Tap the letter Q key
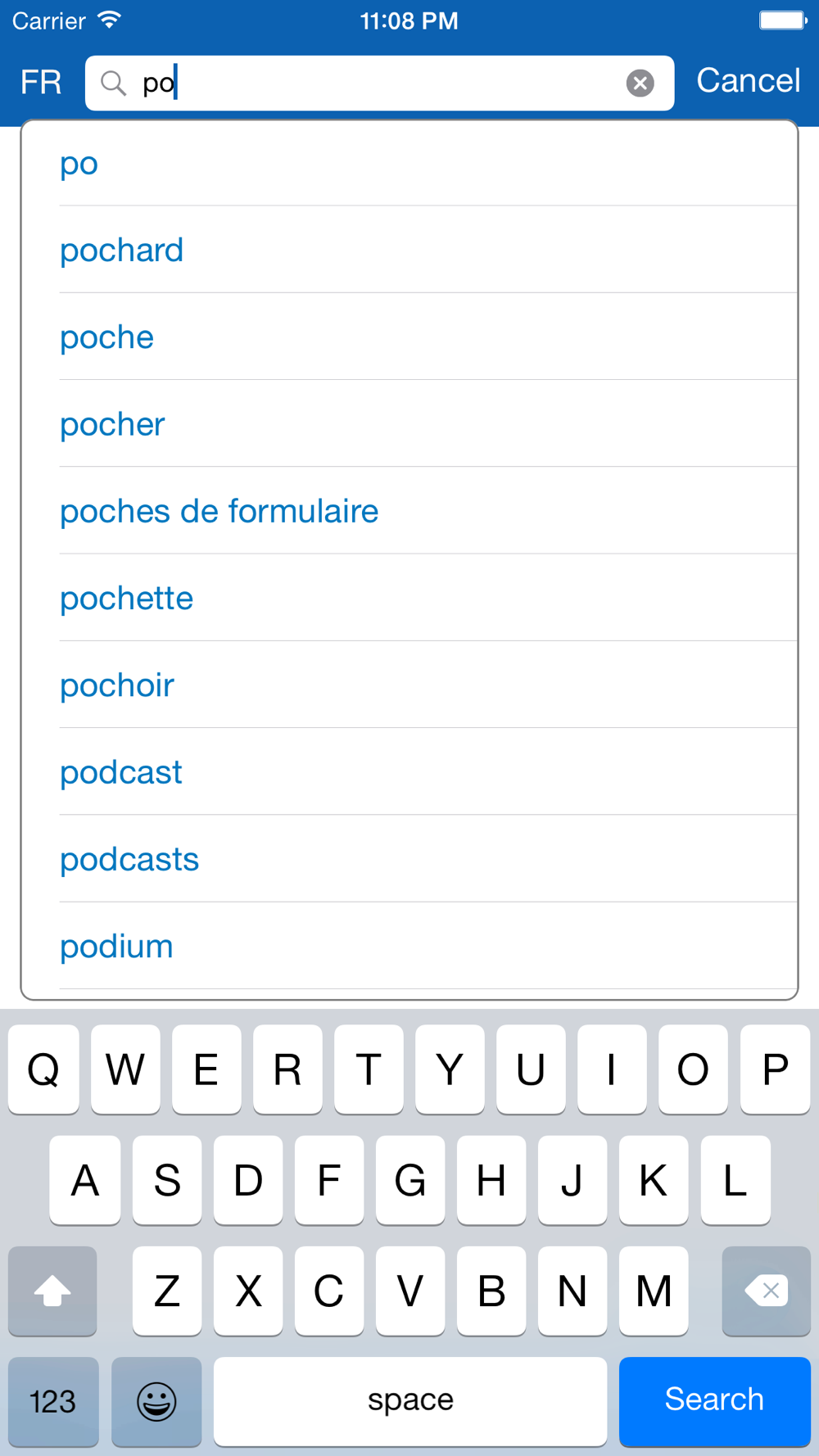The height and width of the screenshot is (1456, 819). point(43,1069)
